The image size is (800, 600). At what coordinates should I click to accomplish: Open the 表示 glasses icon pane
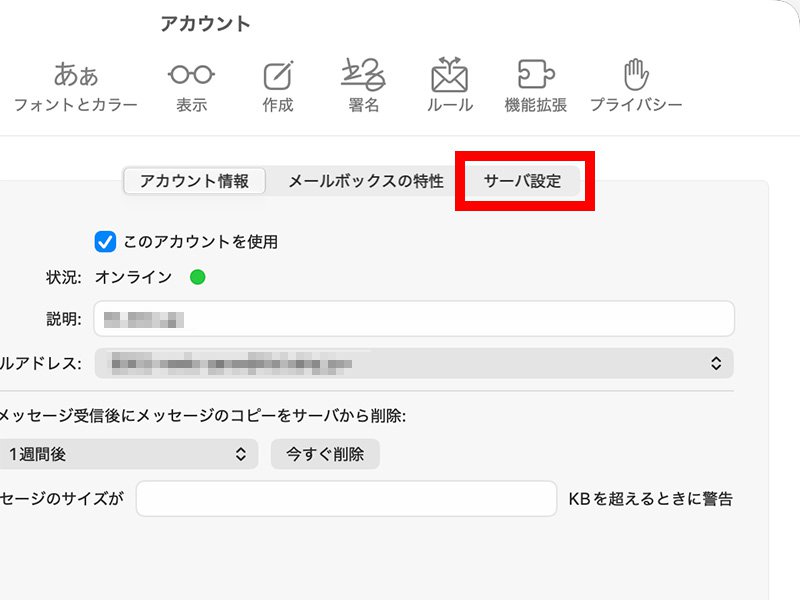pyautogui.click(x=191, y=87)
